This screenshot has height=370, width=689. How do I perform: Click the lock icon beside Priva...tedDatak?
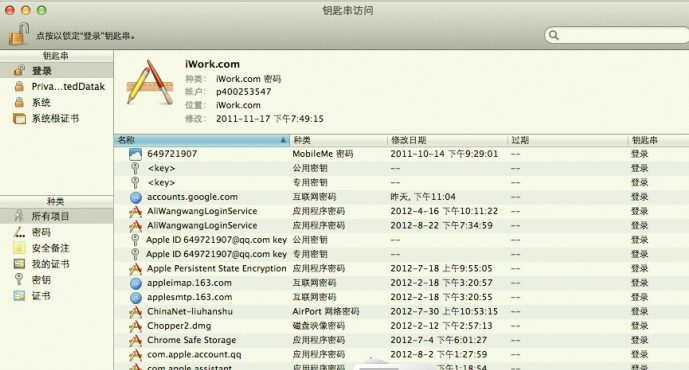click(19, 87)
